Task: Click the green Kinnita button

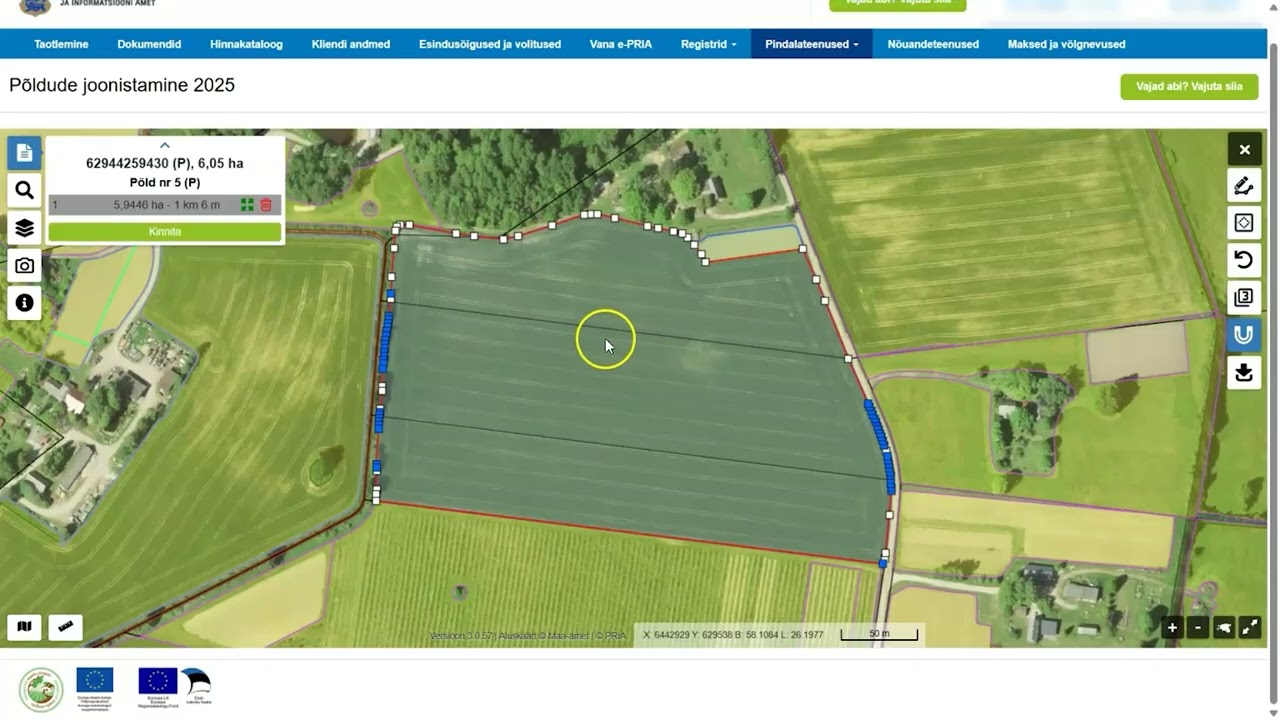Action: pos(165,231)
